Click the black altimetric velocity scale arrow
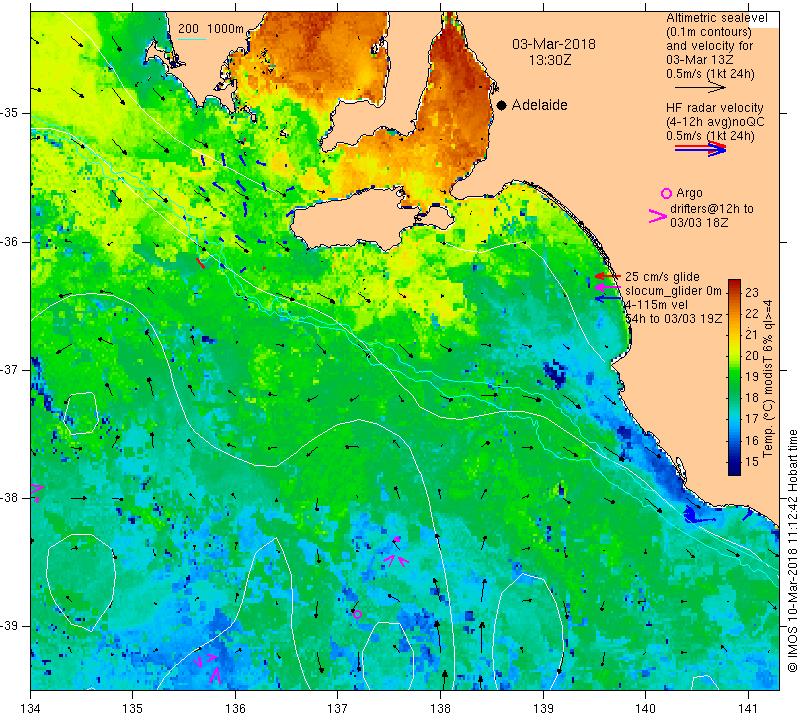800x720 pixels. tap(699, 88)
